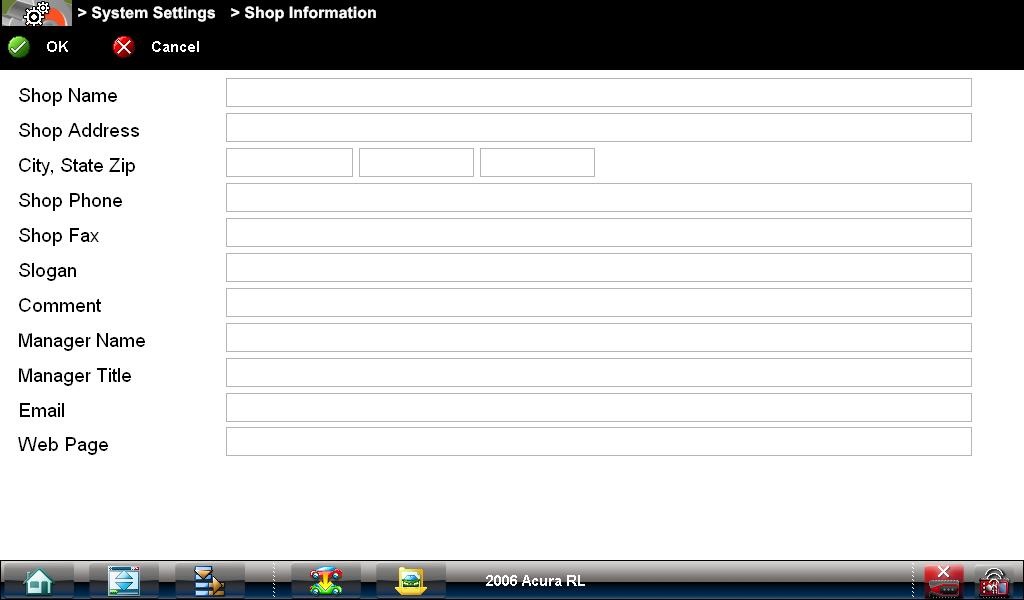The image size is (1024, 600).
Task: Select the Zip code field
Action: 537,163
